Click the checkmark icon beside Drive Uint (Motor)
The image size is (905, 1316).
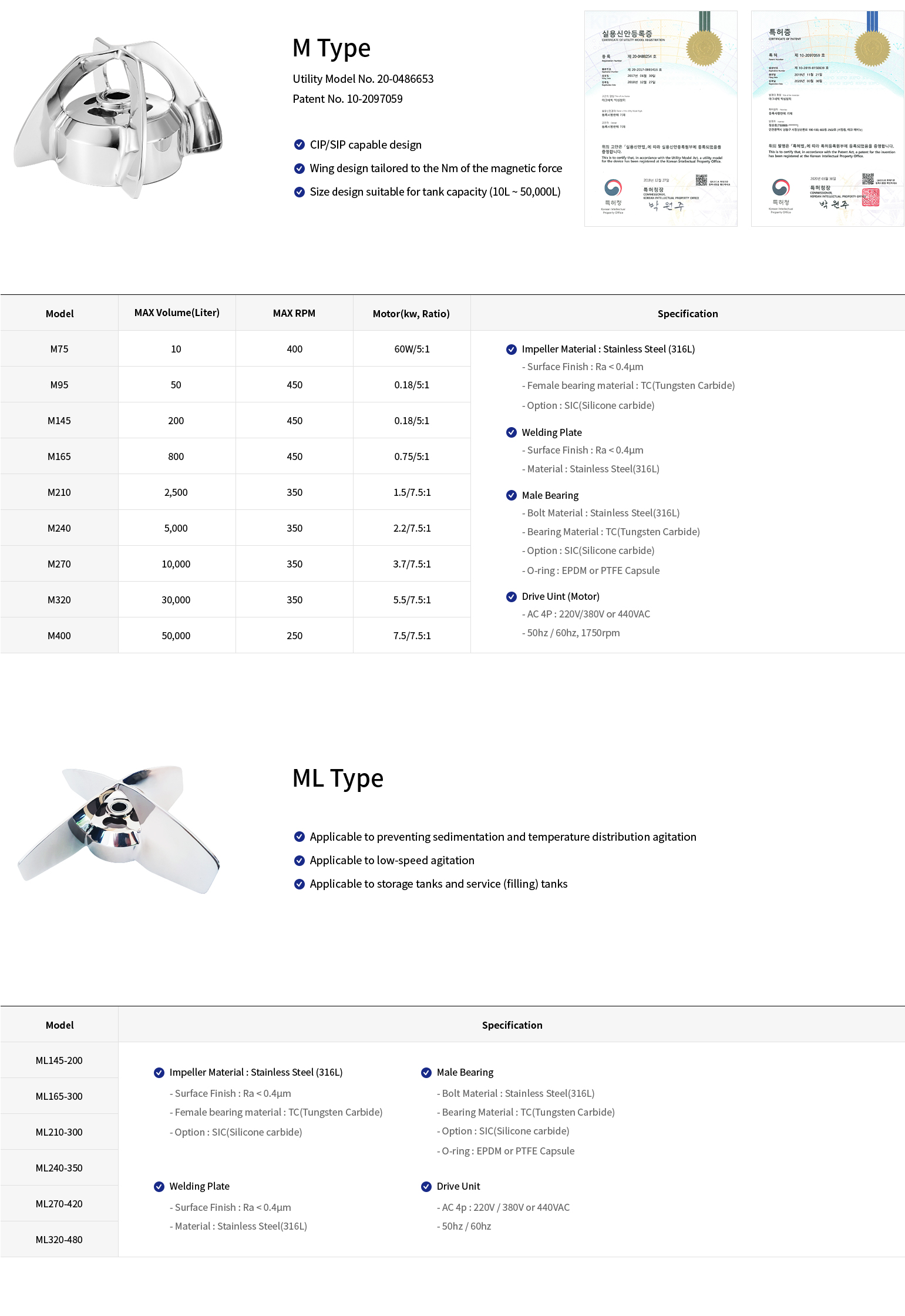tap(511, 596)
